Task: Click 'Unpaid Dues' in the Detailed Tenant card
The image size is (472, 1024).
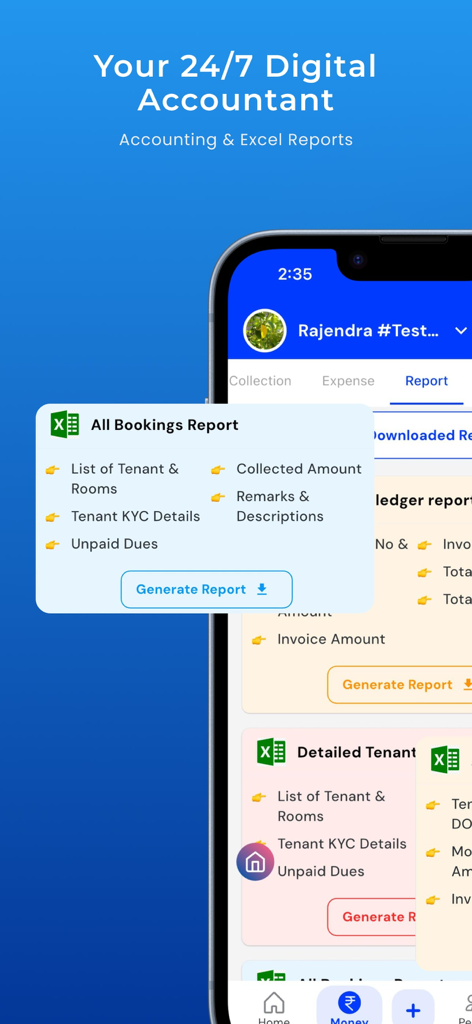Action: 321,871
